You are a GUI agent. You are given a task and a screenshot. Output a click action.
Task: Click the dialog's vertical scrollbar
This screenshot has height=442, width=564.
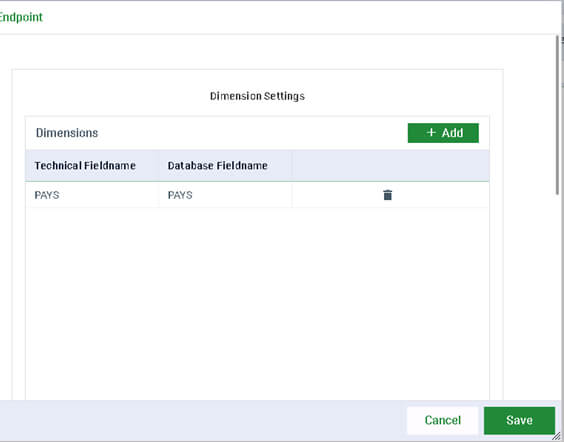tap(558, 115)
